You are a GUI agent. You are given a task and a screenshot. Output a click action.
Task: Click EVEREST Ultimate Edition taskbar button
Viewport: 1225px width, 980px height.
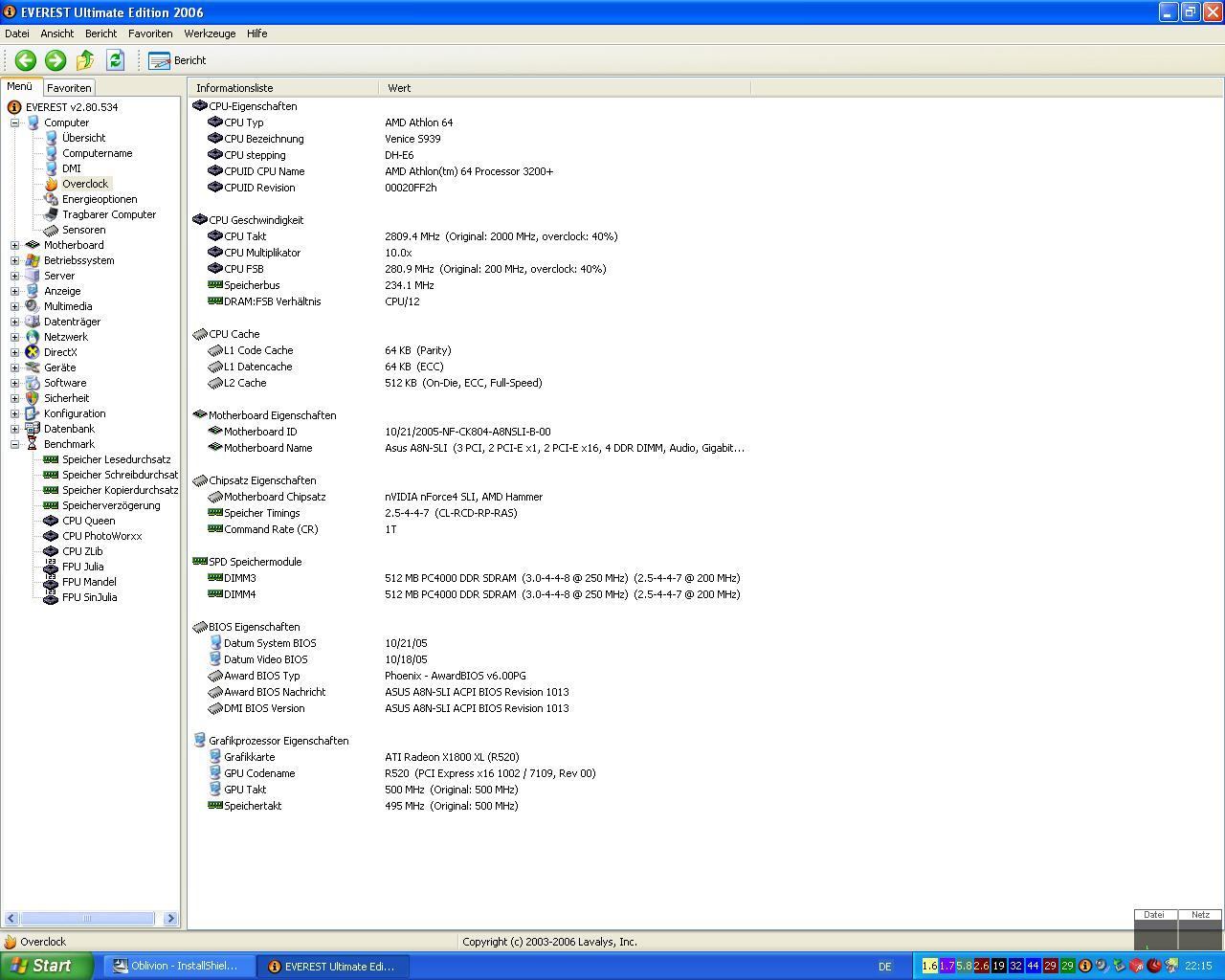point(331,966)
